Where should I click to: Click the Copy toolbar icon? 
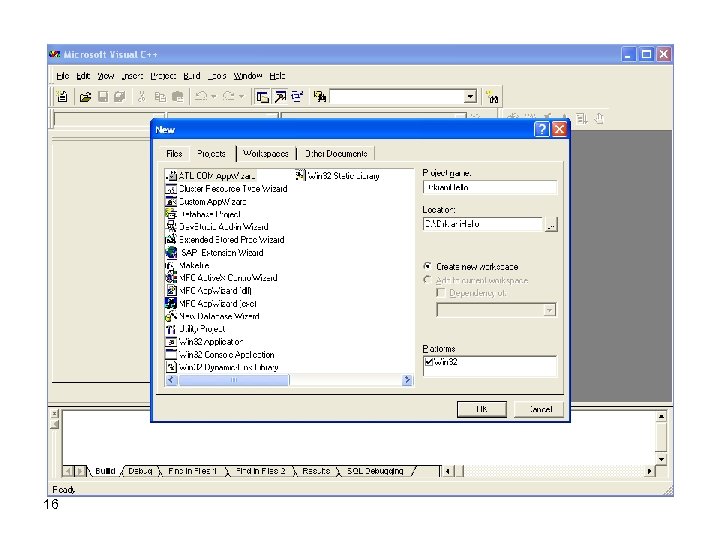tap(160, 96)
